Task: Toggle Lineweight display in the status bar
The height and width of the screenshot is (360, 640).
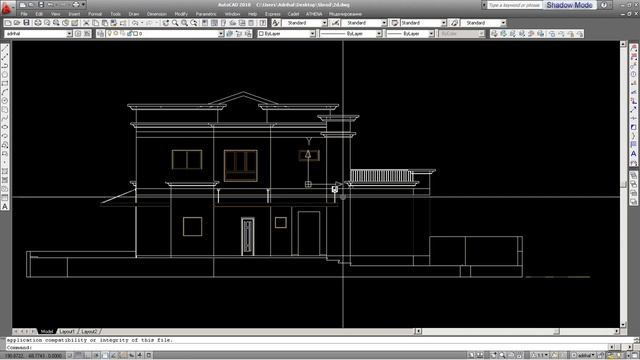Action: tap(140, 356)
